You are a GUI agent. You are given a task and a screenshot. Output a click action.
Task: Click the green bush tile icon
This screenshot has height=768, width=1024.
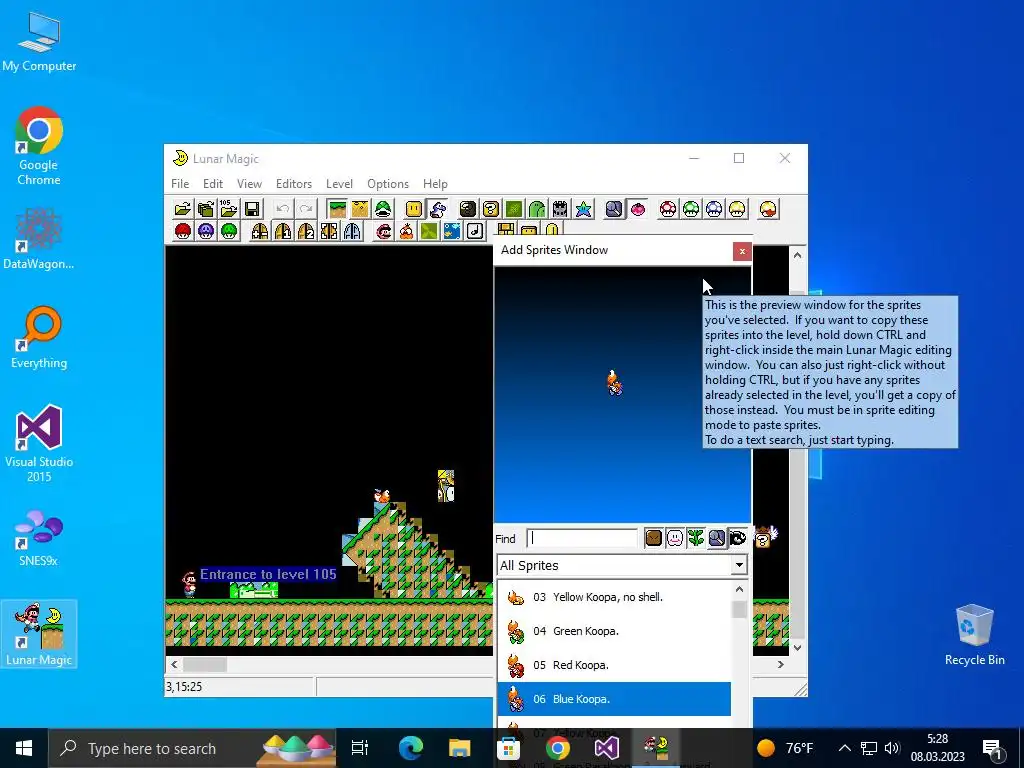[x=514, y=209]
